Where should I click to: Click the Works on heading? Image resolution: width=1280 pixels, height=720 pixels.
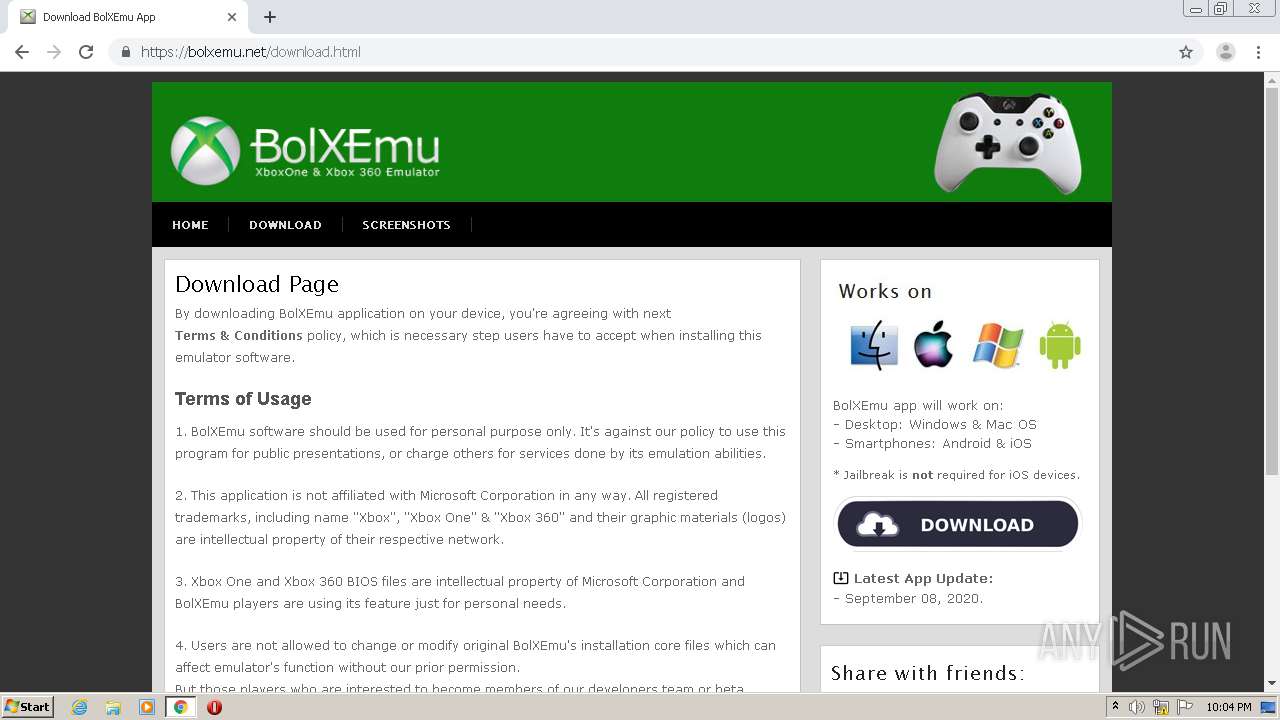coord(885,291)
